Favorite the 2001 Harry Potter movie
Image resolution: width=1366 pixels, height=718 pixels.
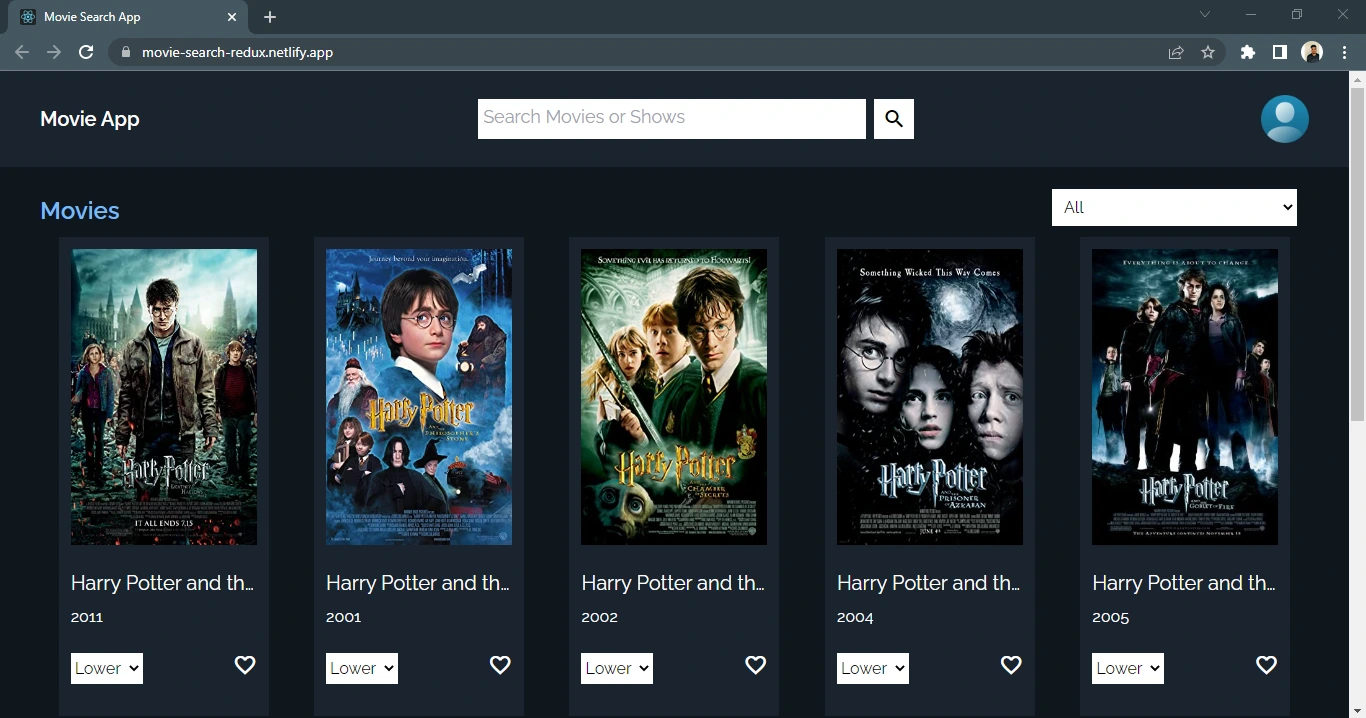click(x=500, y=665)
